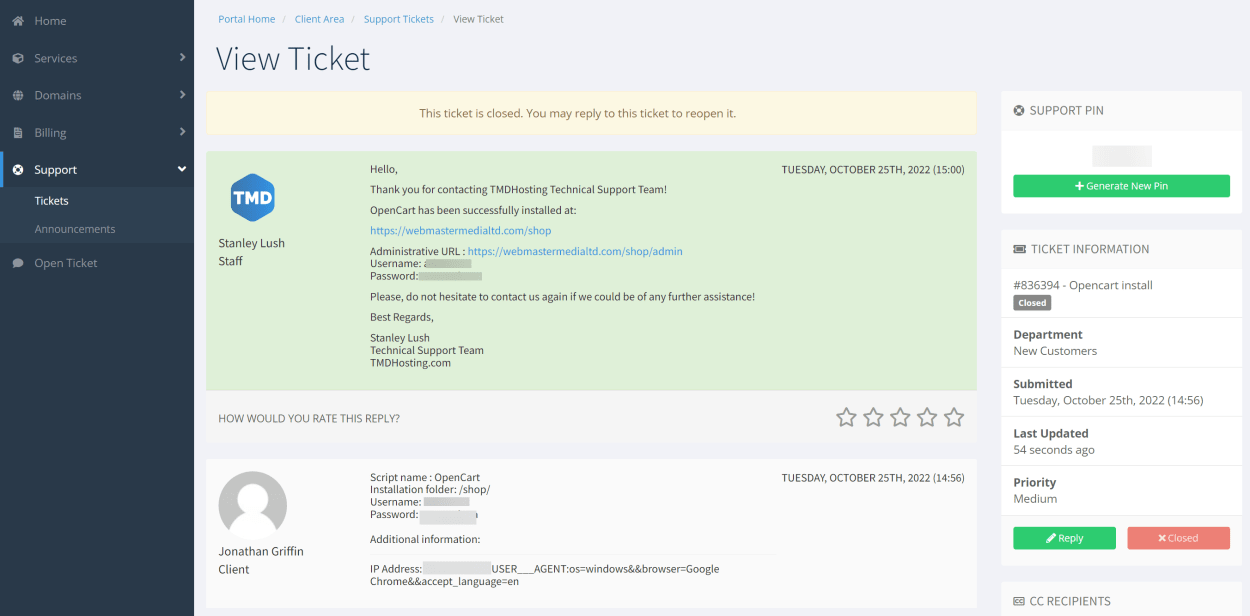Click the Domains globe icon
The height and width of the screenshot is (616, 1250).
point(18,95)
